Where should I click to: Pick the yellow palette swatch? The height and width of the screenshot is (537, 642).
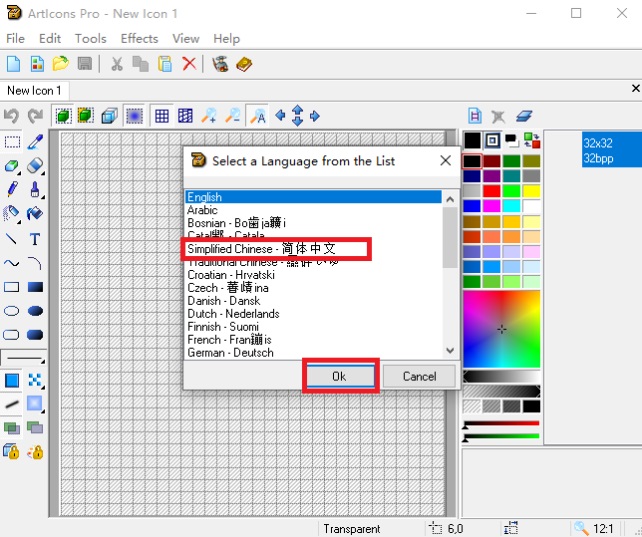(531, 191)
